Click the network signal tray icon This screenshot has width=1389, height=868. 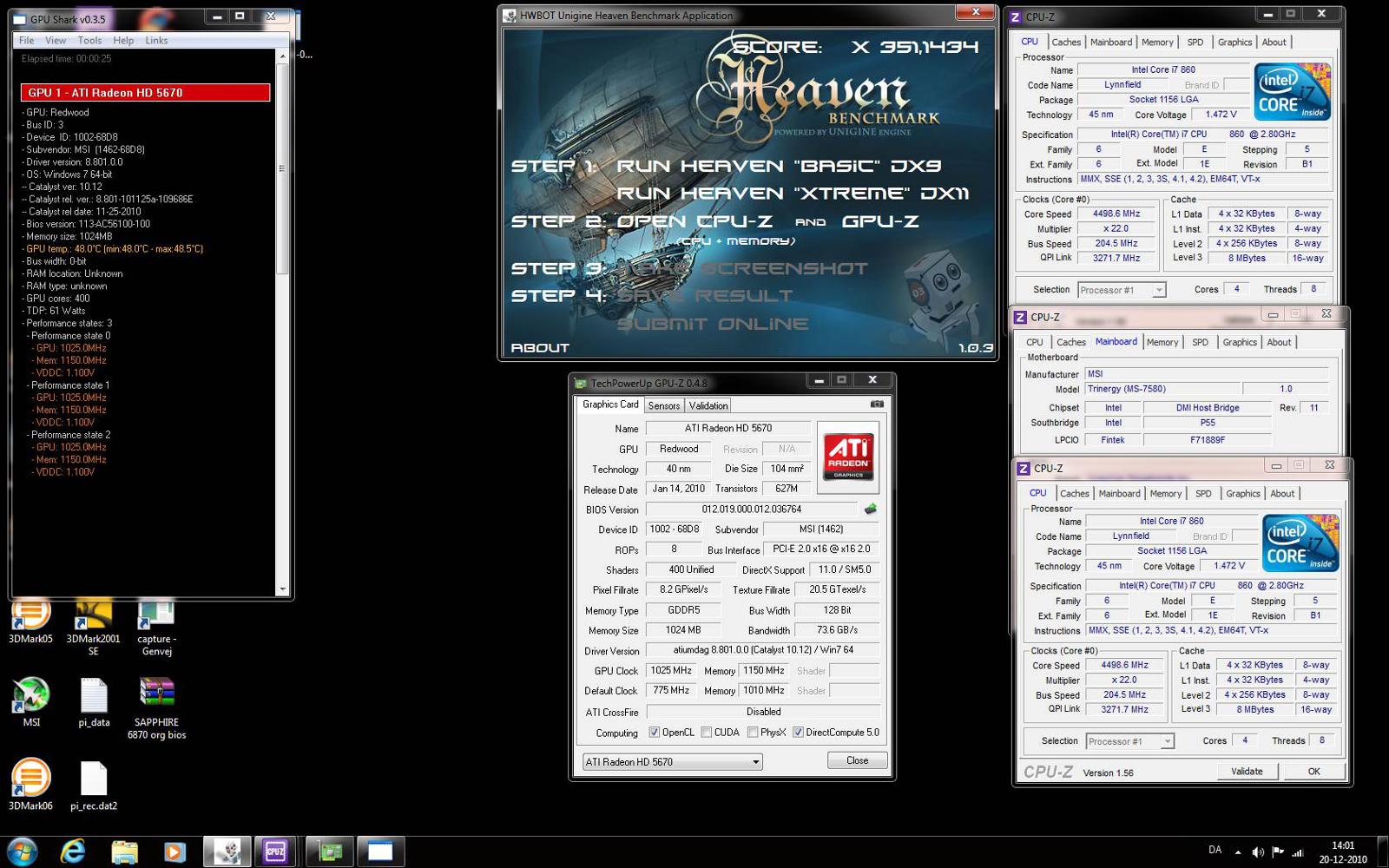pos(1298,852)
